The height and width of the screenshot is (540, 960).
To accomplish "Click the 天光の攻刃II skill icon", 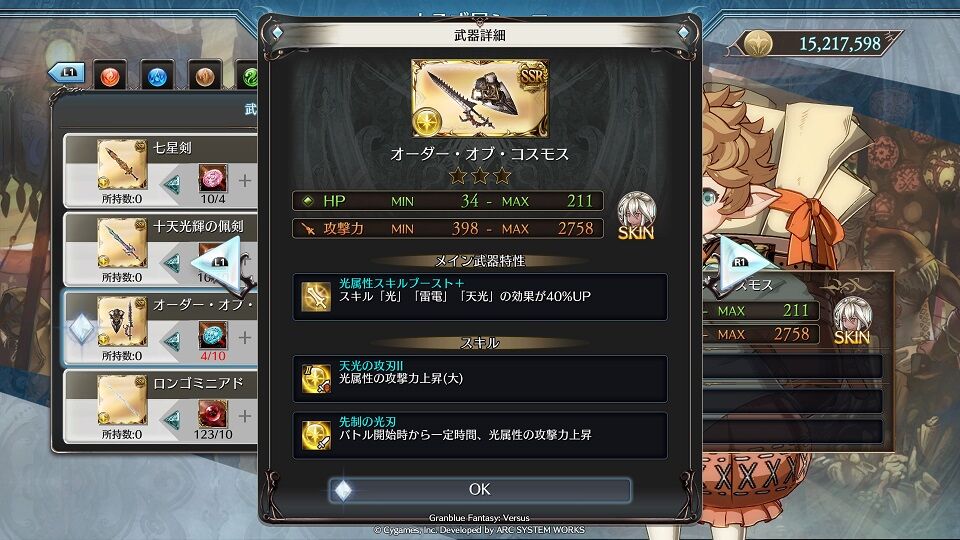I will pos(317,378).
